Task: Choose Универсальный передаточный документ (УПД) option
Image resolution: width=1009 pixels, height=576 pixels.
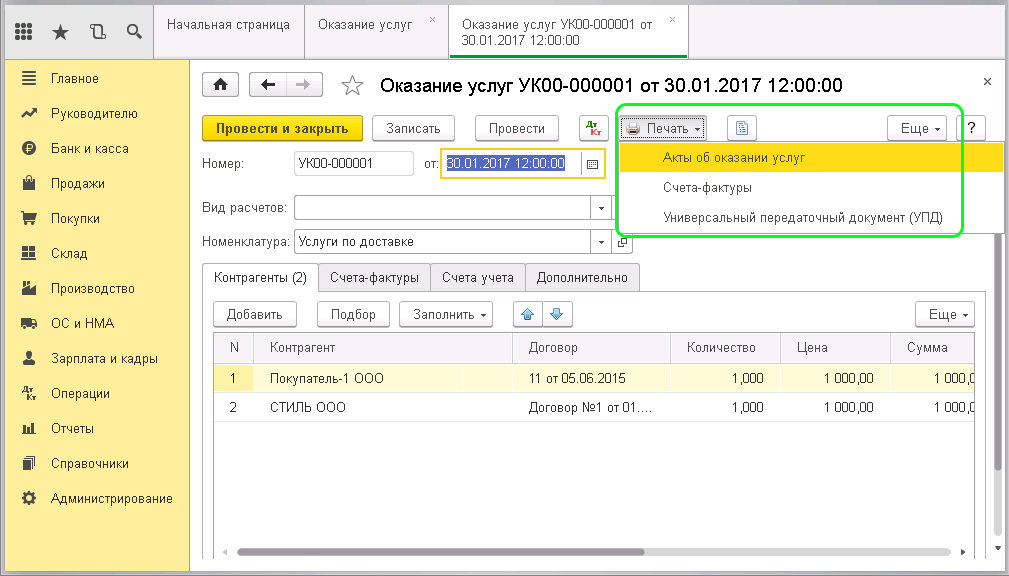Action: (x=811, y=217)
